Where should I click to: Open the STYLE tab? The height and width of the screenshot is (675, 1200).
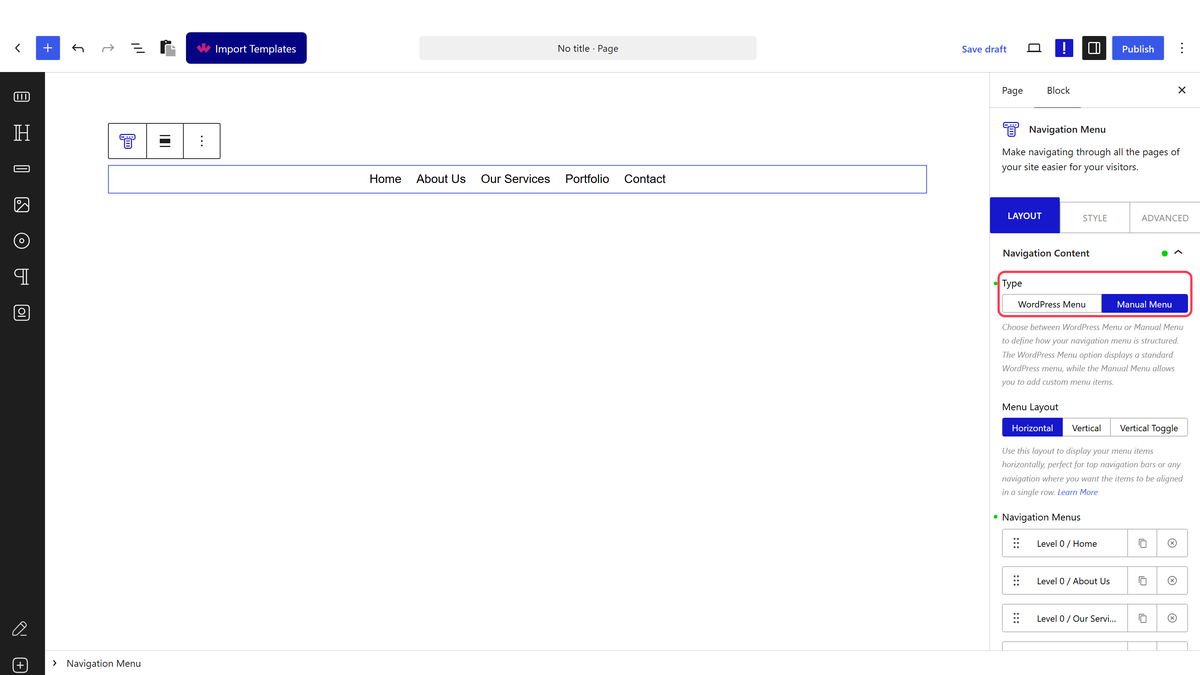point(1094,217)
